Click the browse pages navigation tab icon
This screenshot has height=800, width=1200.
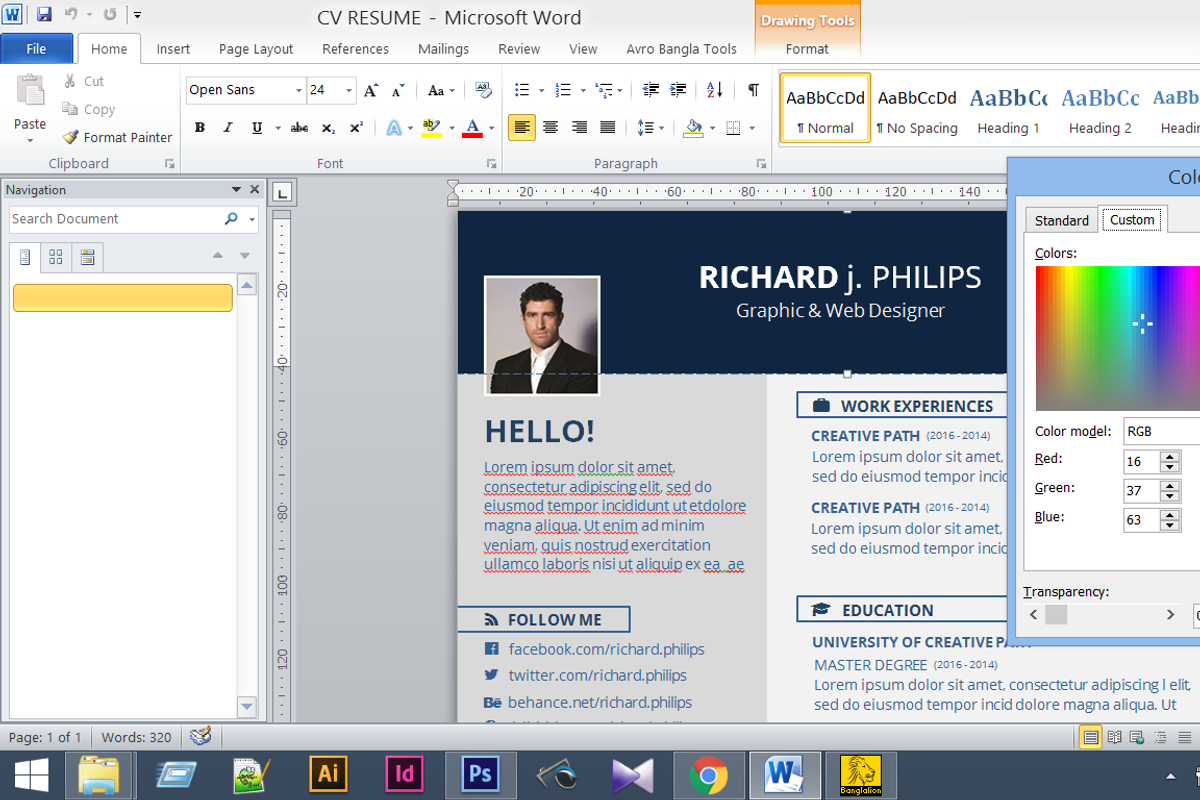[56, 257]
